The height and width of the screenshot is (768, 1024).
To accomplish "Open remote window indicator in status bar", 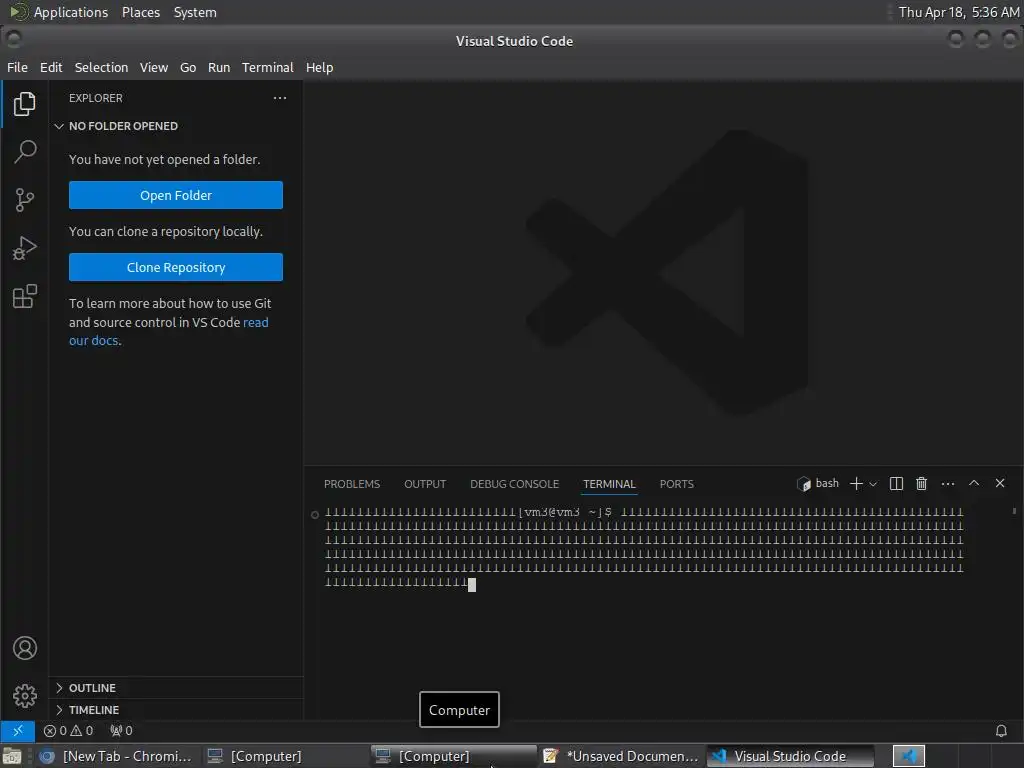I will tap(18, 730).
